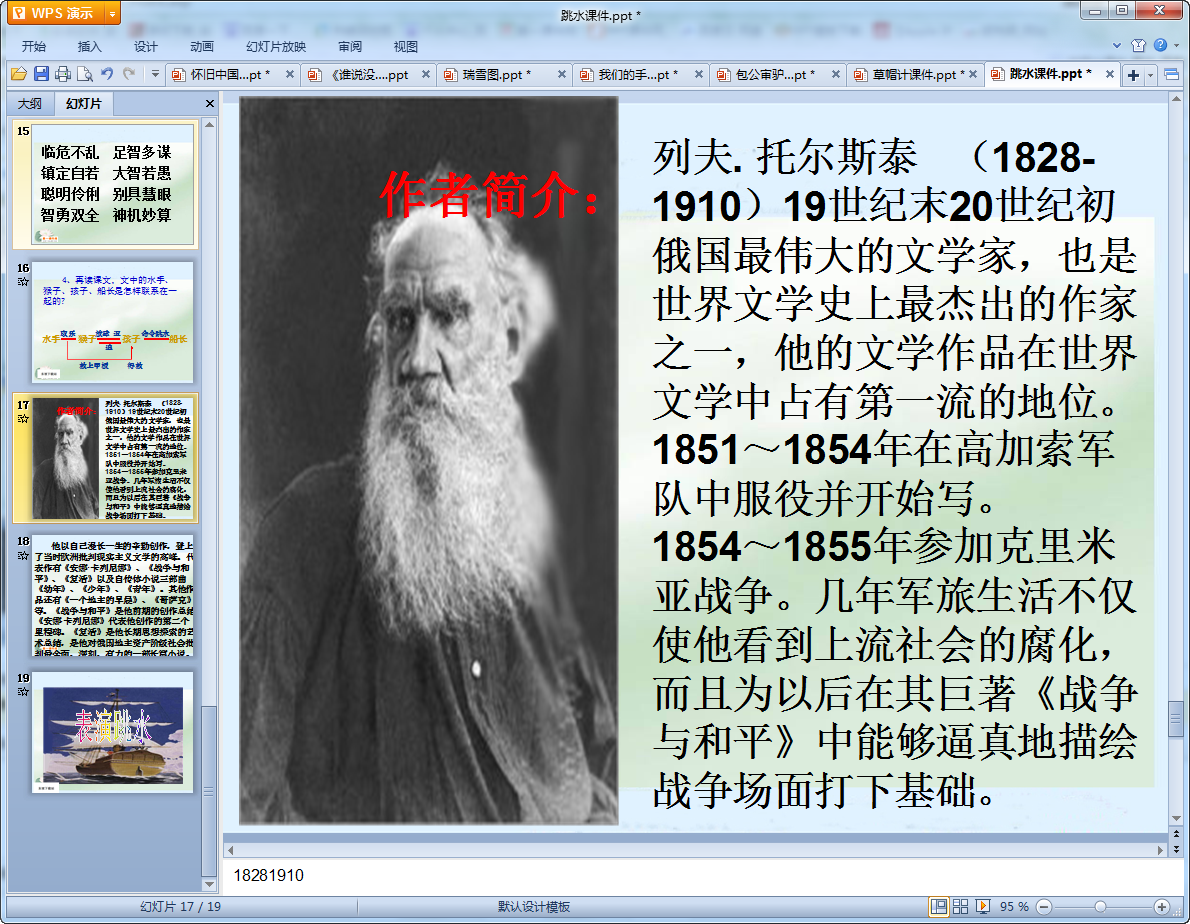Go to next slide double-arrow button
The width and height of the screenshot is (1190, 924).
(x=1176, y=850)
